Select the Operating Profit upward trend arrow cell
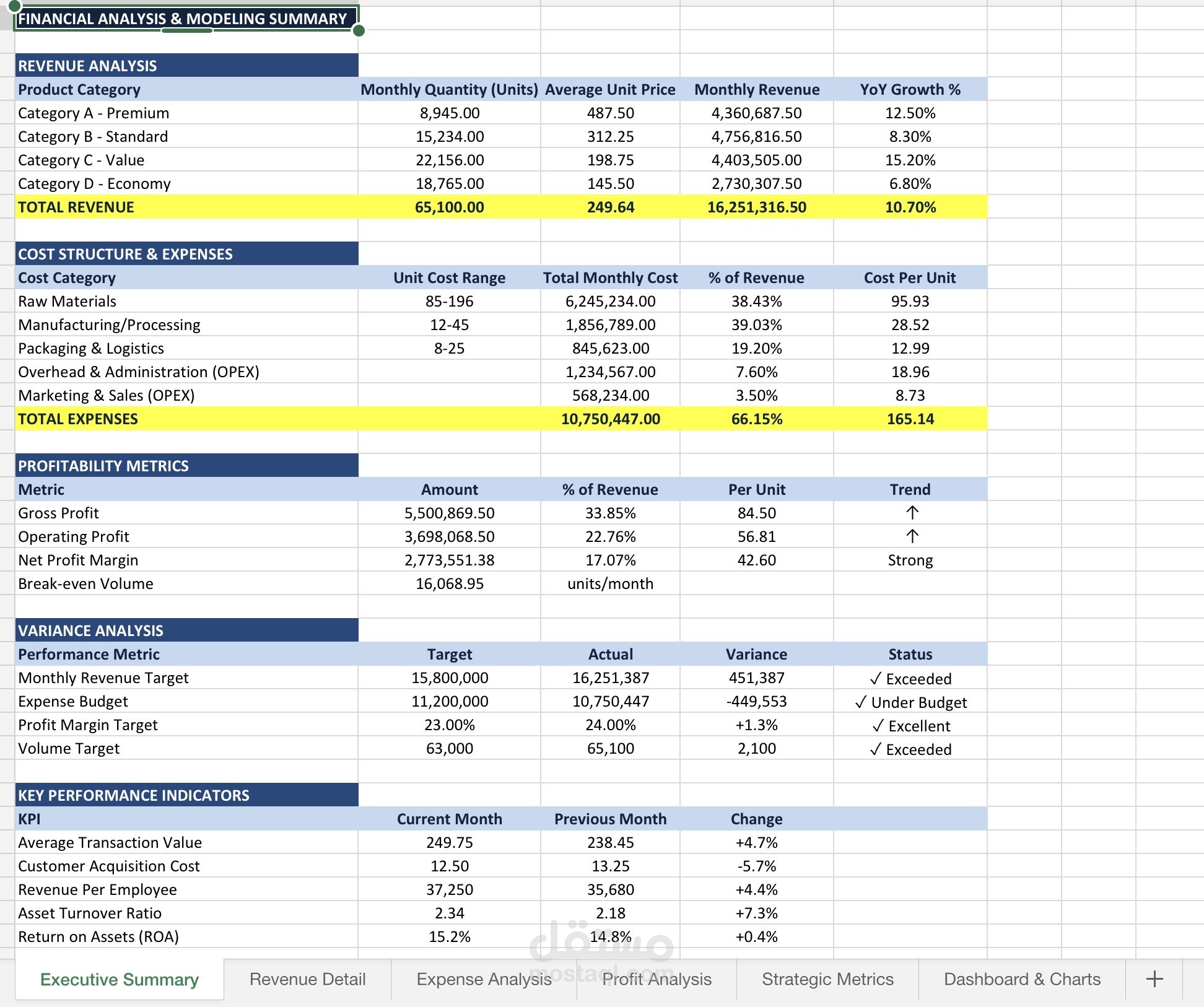The image size is (1204, 1007). click(911, 536)
